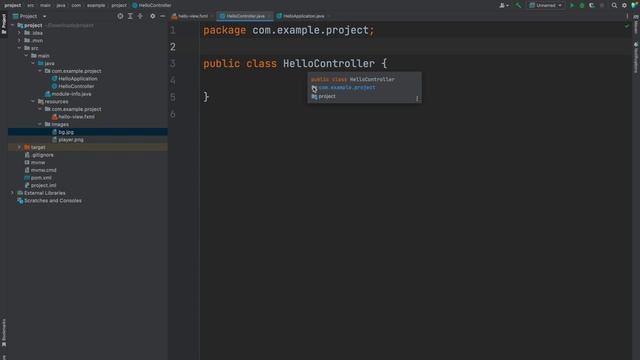
Task: Click Expand All in Project panel
Action: [130, 16]
